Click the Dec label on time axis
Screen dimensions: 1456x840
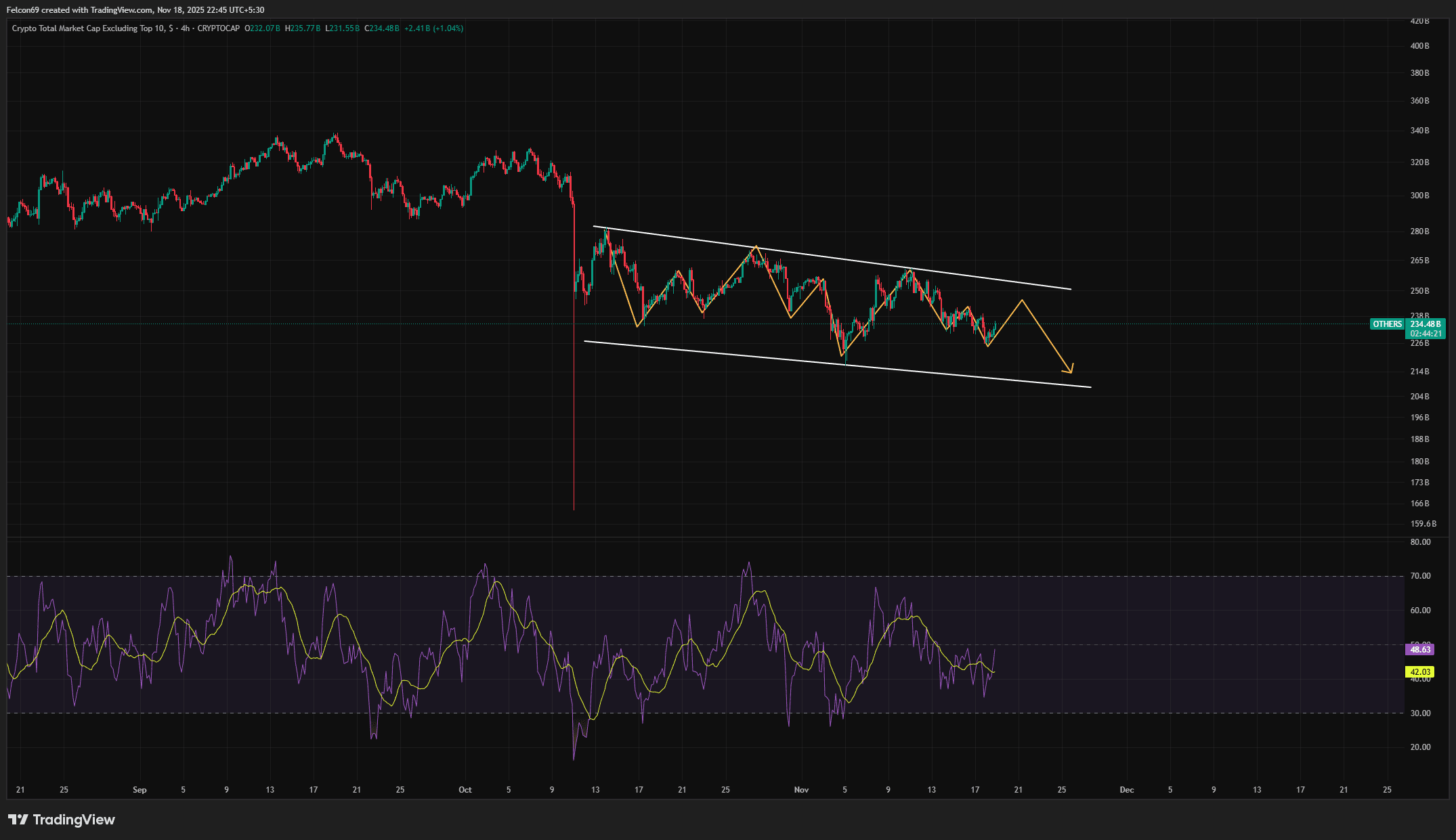coord(1126,790)
